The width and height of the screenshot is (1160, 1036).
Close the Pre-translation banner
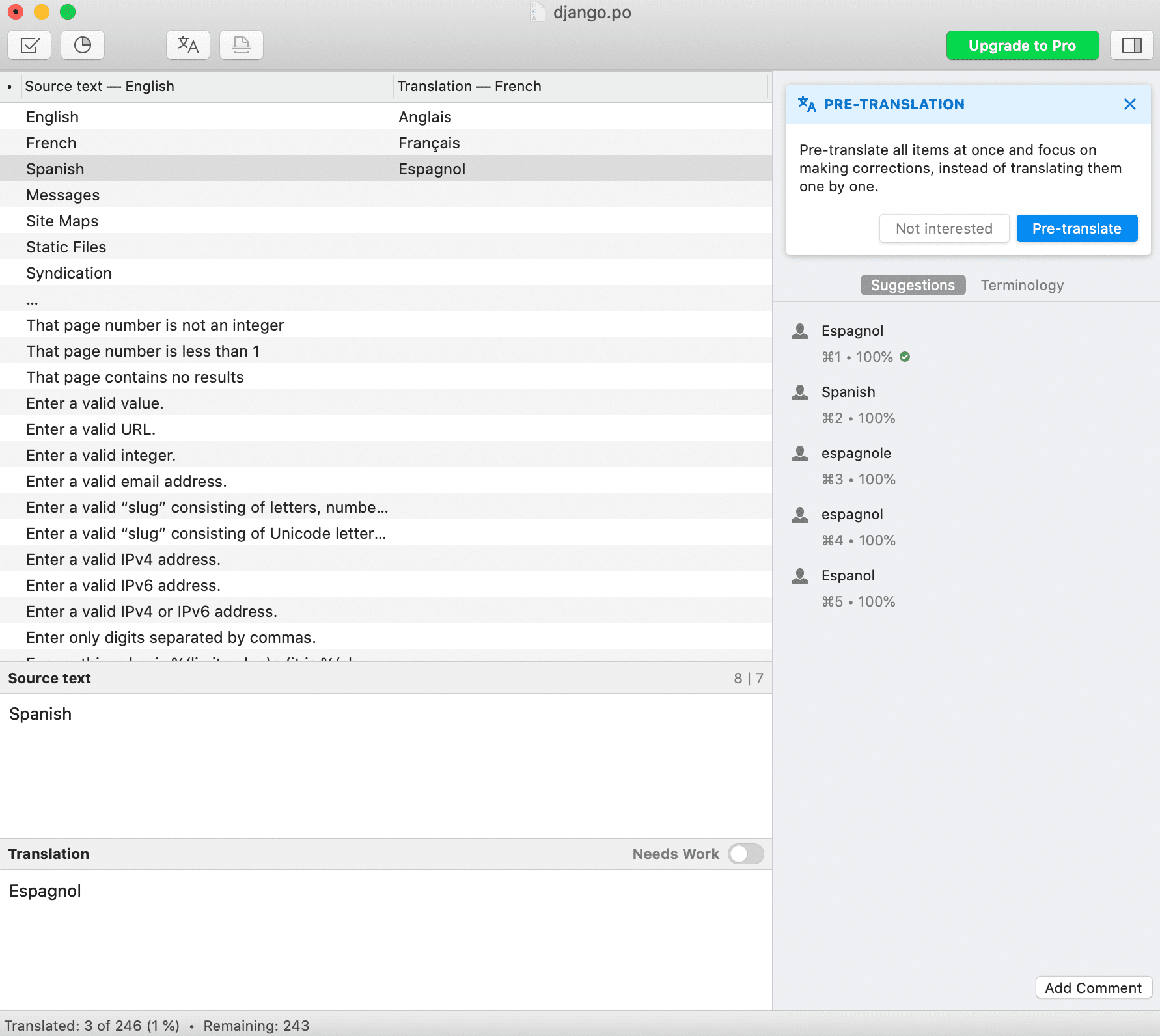tap(1130, 104)
